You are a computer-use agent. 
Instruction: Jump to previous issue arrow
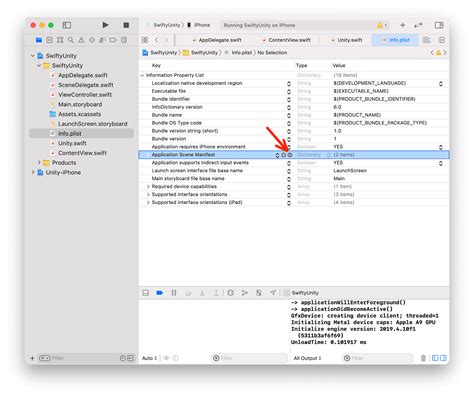click(x=432, y=52)
